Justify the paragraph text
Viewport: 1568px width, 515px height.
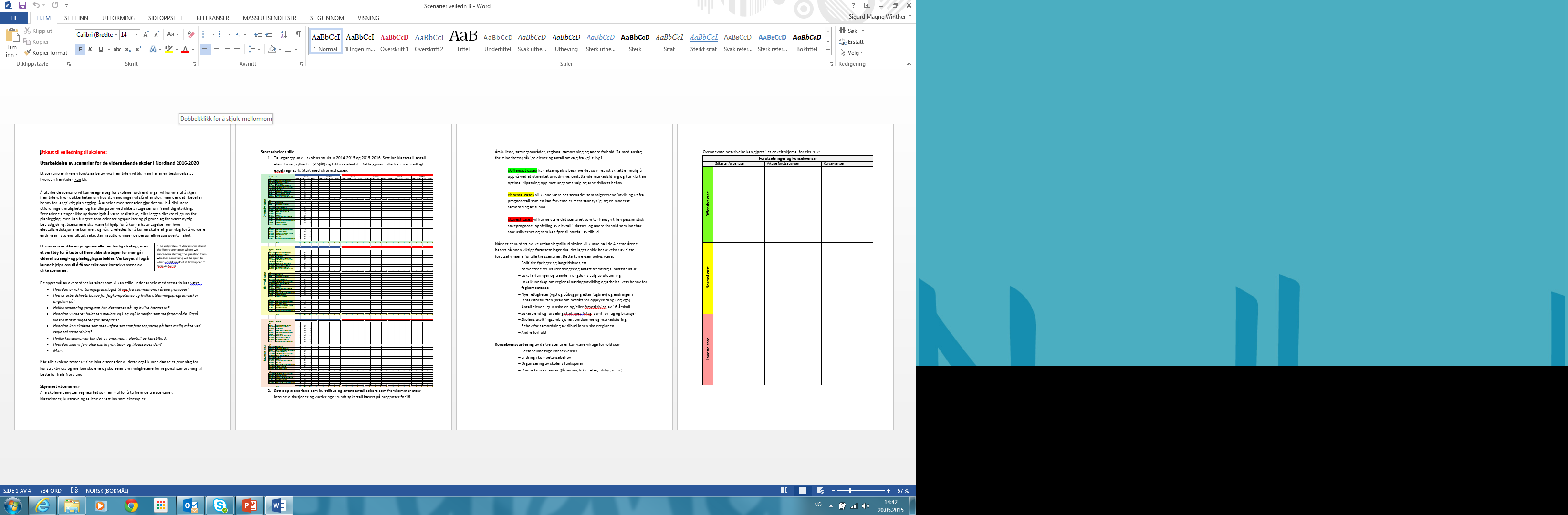point(237,49)
